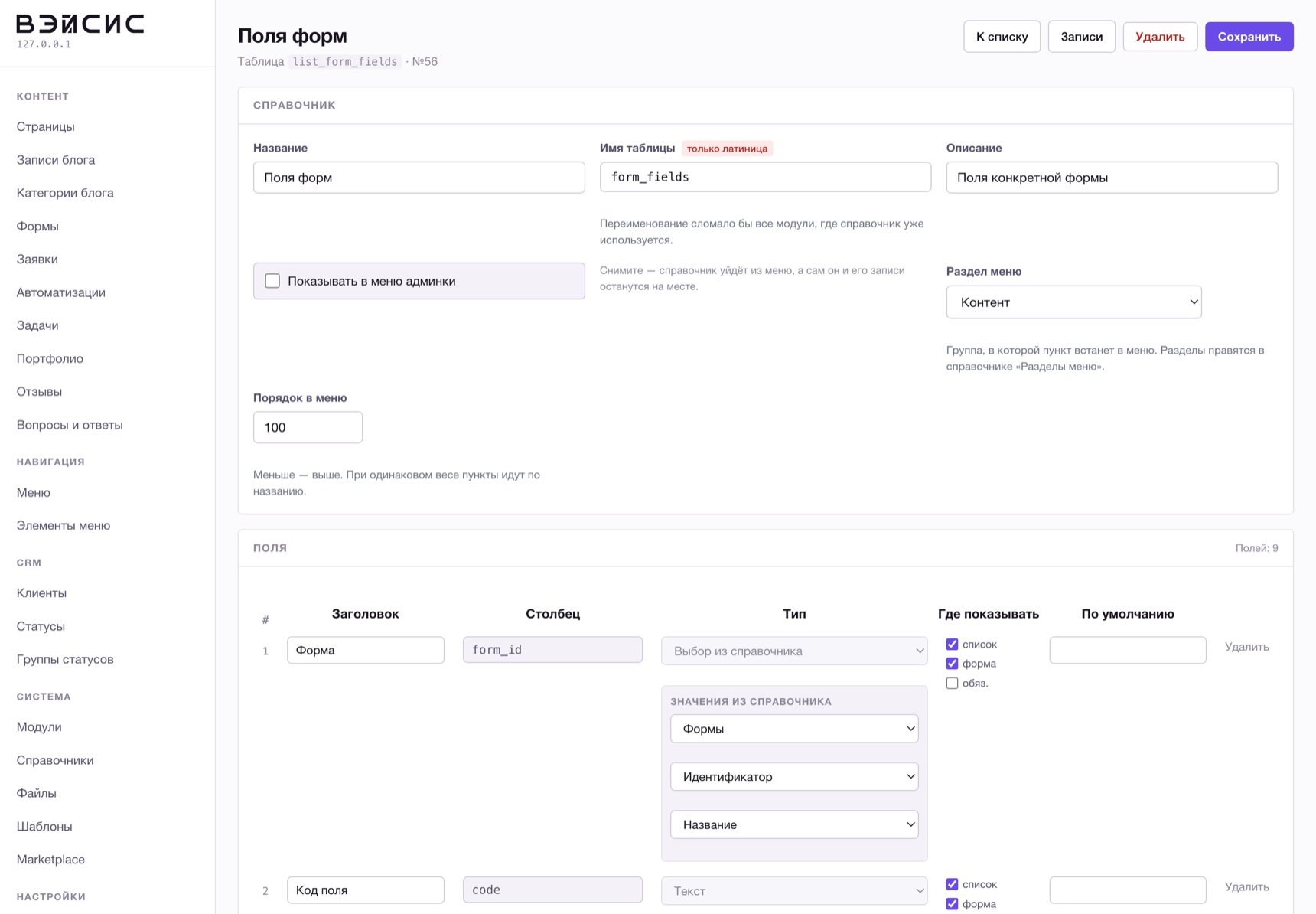Focus the 'Описание' input field
1316x914 pixels.
1112,178
